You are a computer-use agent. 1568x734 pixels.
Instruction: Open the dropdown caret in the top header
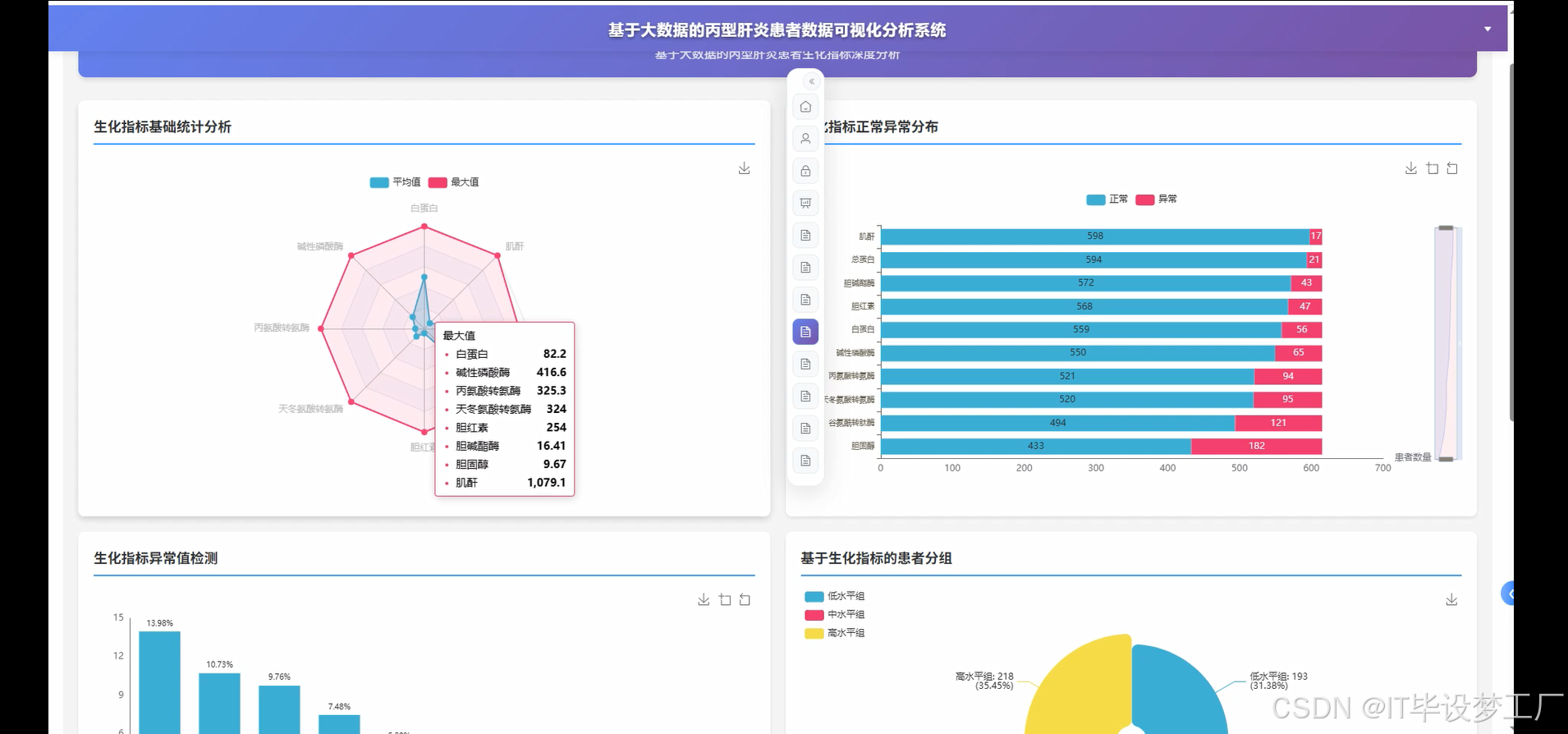pos(1488,29)
